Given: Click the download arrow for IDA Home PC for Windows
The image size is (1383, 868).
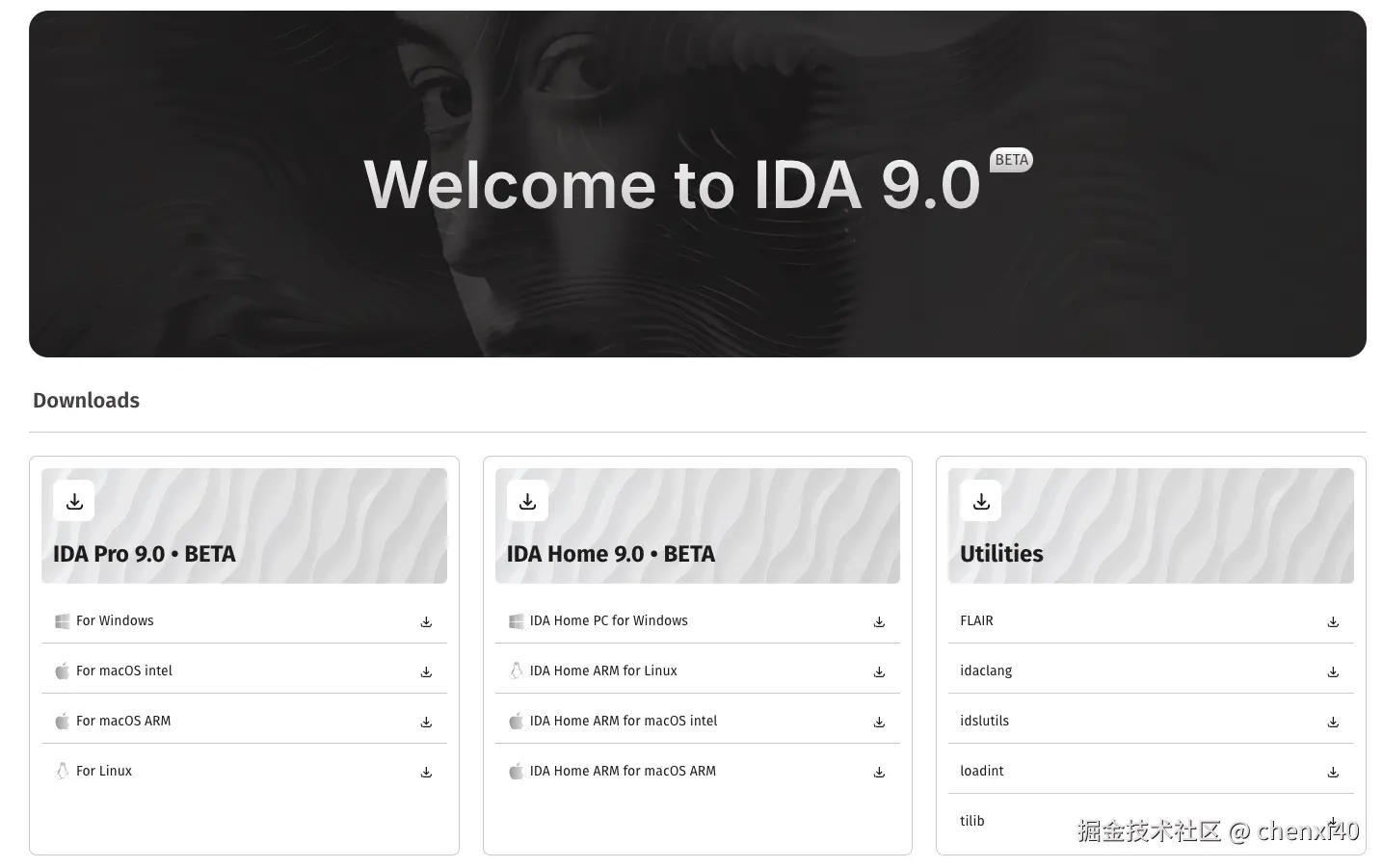Looking at the screenshot, I should (x=879, y=622).
